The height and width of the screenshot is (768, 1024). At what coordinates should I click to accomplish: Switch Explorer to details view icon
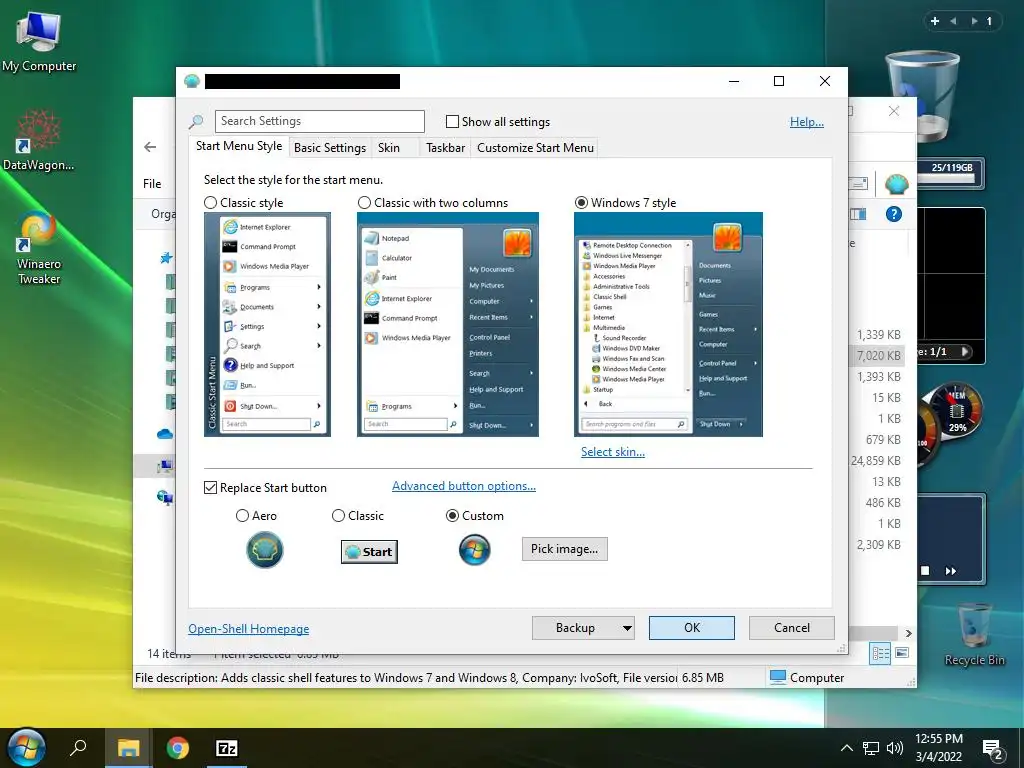click(x=880, y=652)
